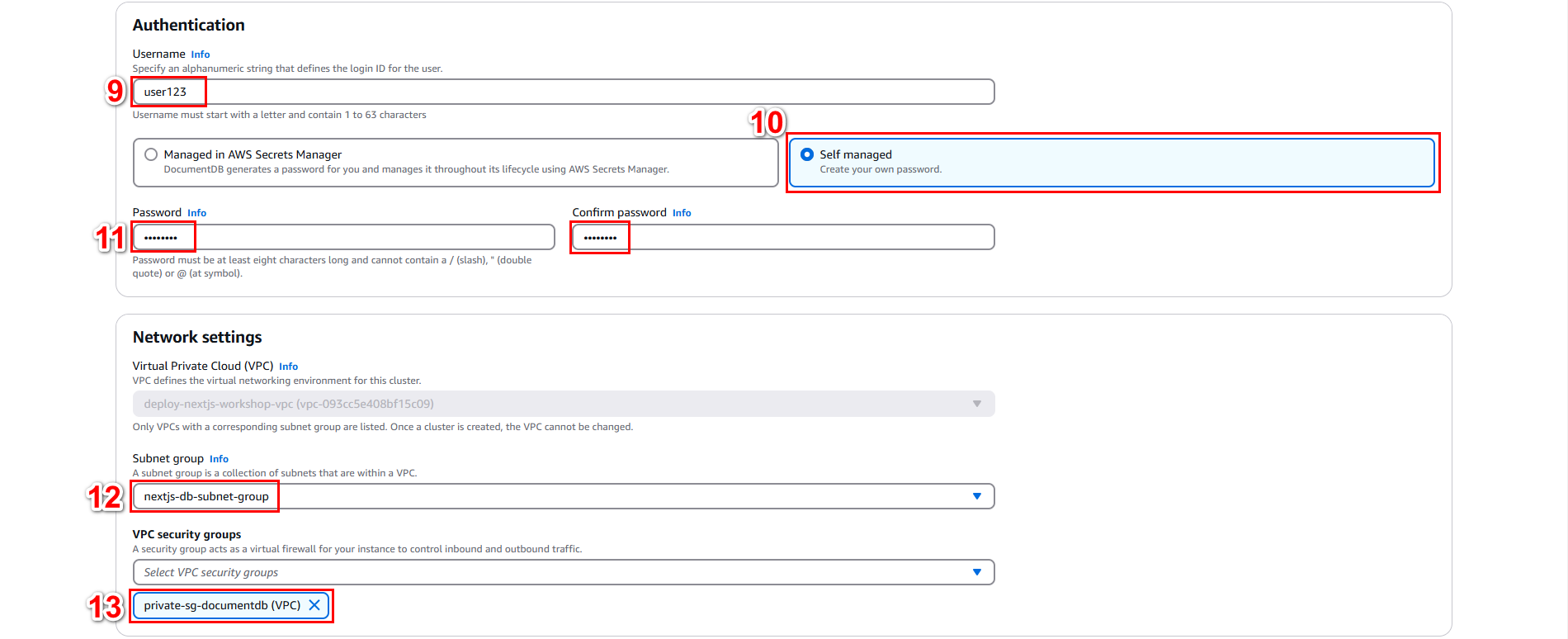Open the Subnet group dropdown
Image resolution: width=1568 pixels, height=639 pixels.
pyautogui.click(x=563, y=496)
